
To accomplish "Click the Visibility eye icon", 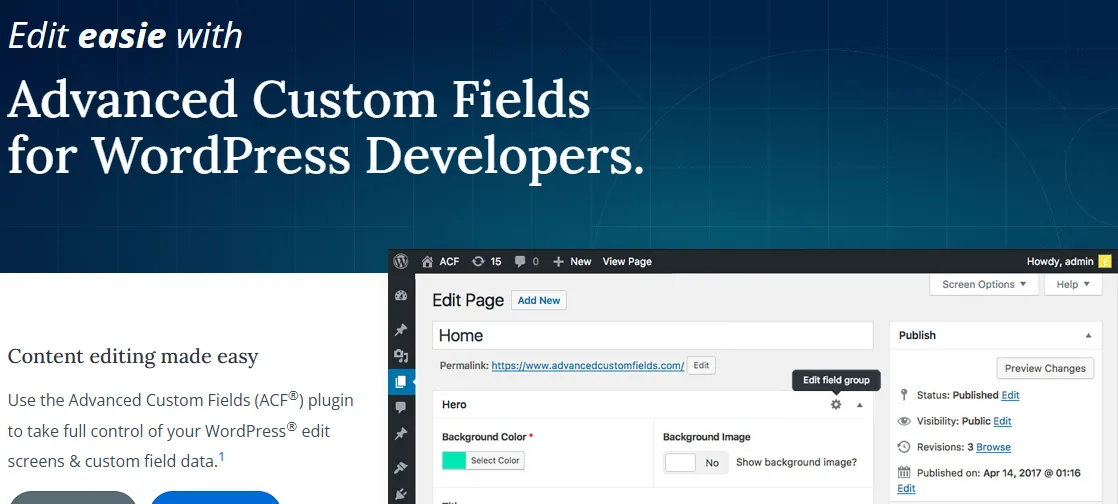I will [x=904, y=421].
